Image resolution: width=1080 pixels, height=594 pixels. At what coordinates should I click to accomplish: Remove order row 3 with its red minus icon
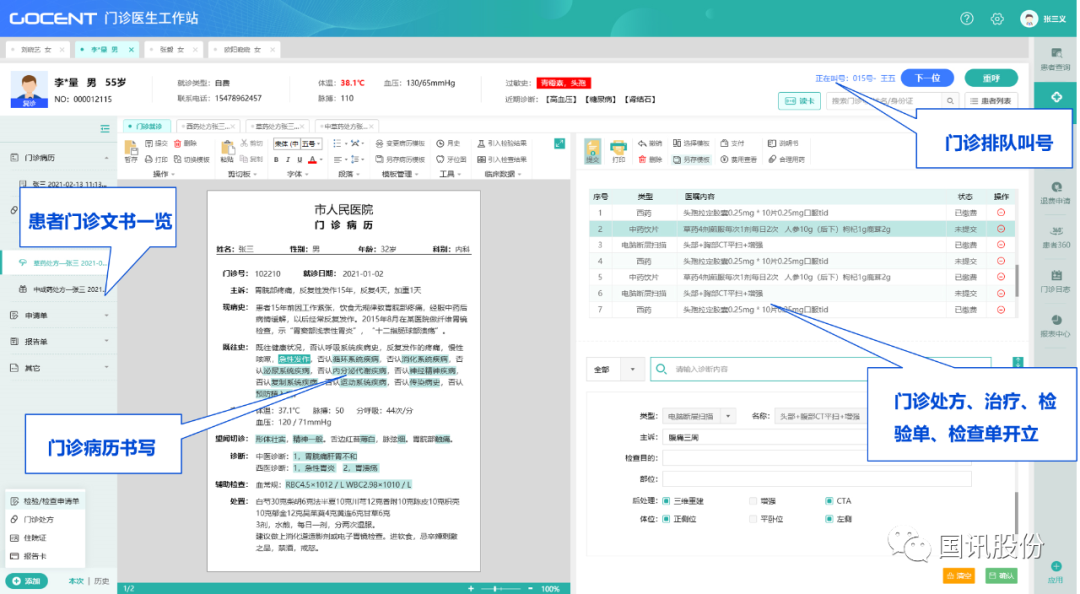1001,245
